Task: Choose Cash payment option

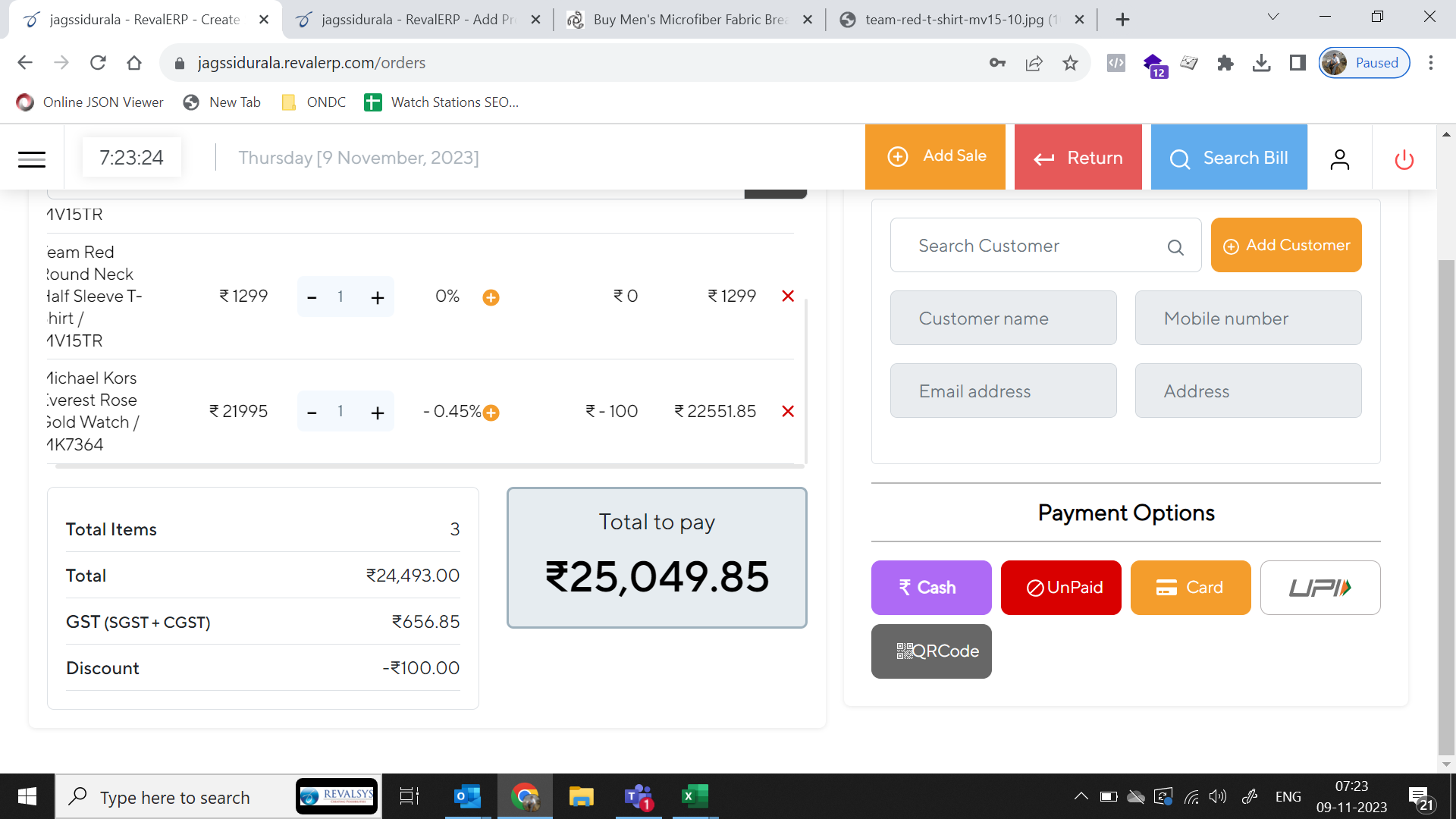Action: (930, 588)
